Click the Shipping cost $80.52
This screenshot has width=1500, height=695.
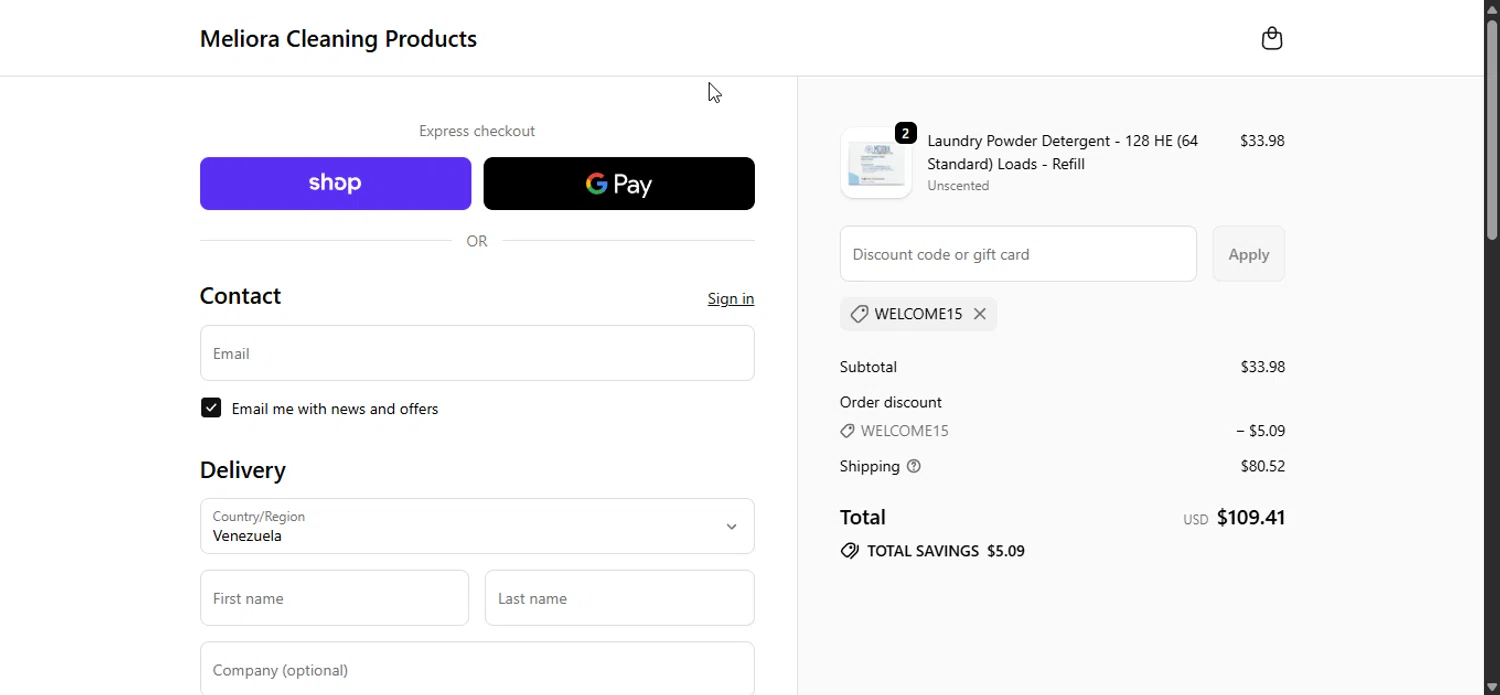coord(1262,466)
